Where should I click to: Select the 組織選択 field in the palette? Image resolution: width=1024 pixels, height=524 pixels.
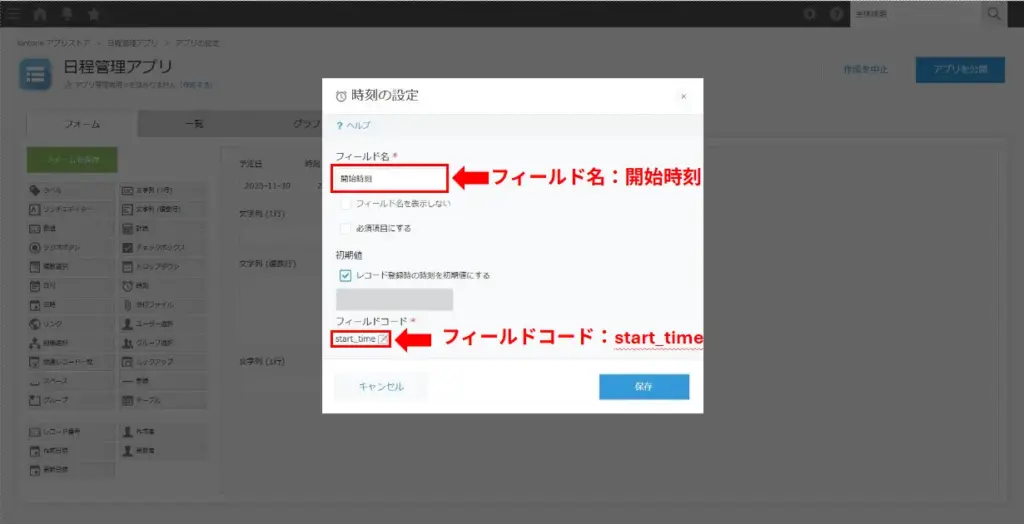pos(71,342)
